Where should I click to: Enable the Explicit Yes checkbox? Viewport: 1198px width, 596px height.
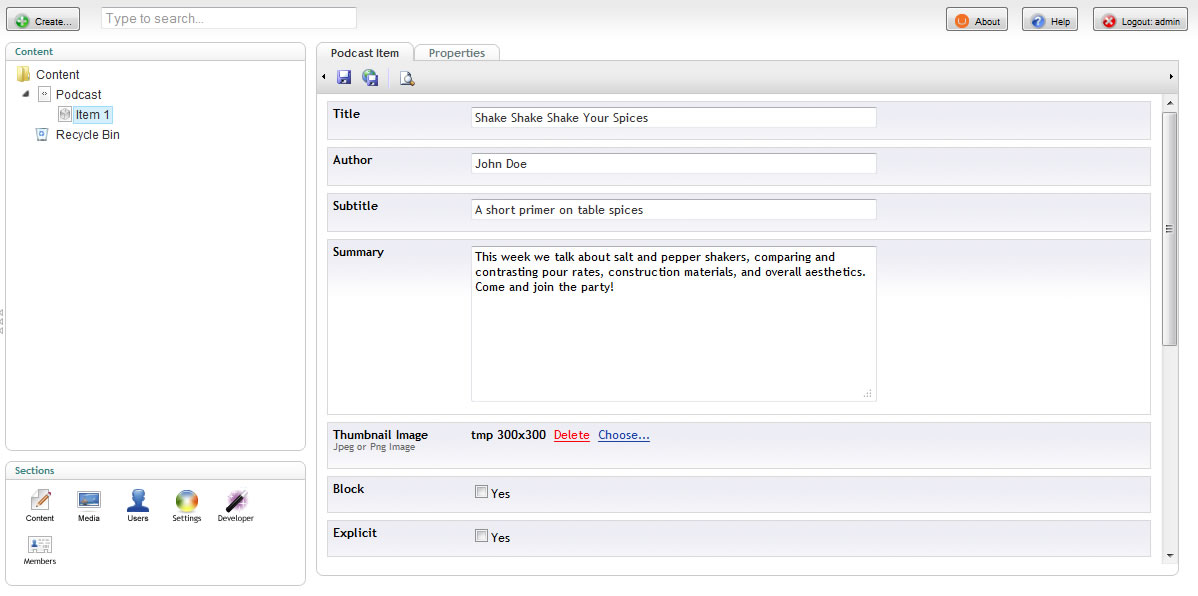481,536
